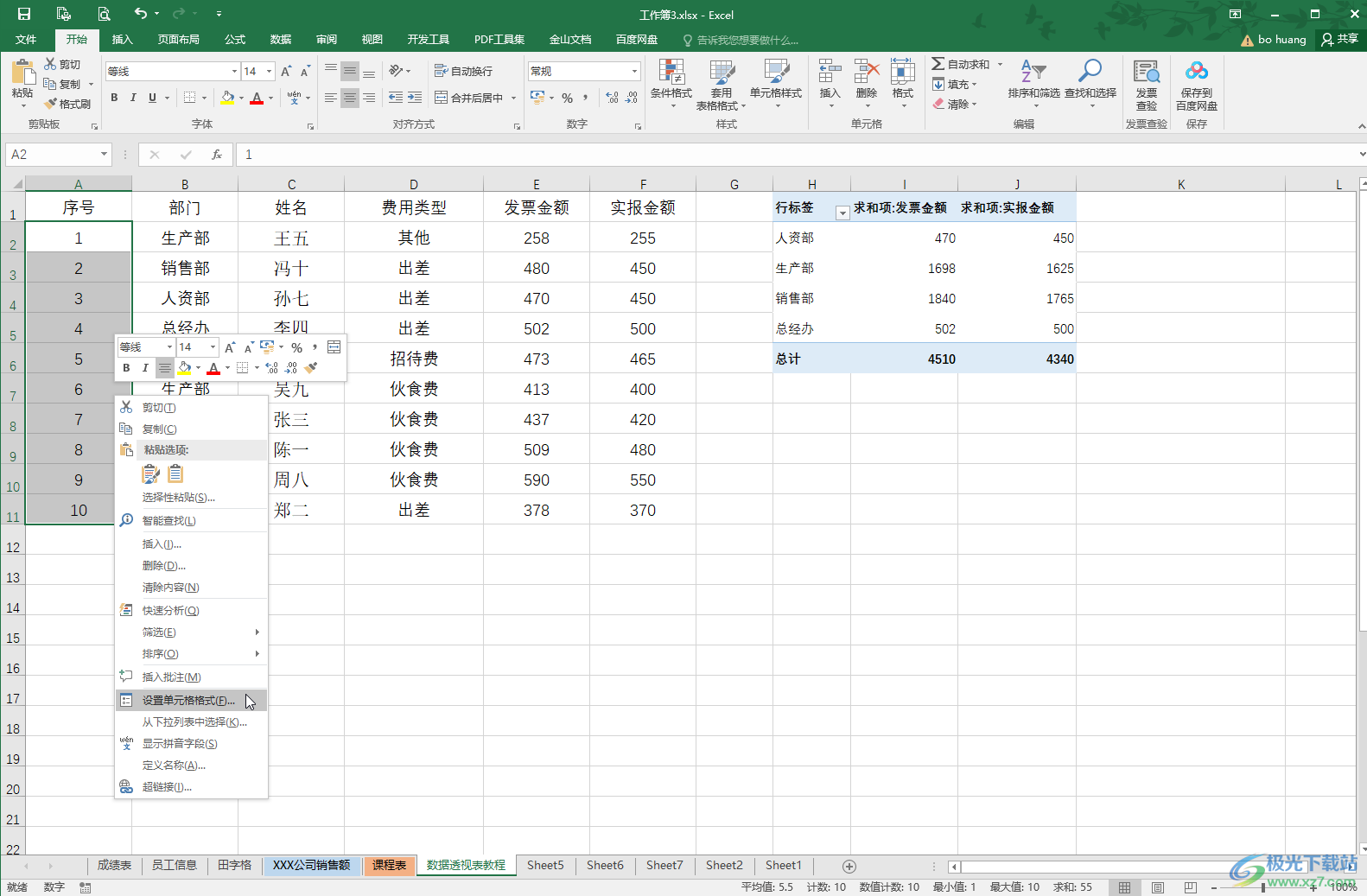
Task: Switch to Normal view in status bar
Action: click(1124, 887)
